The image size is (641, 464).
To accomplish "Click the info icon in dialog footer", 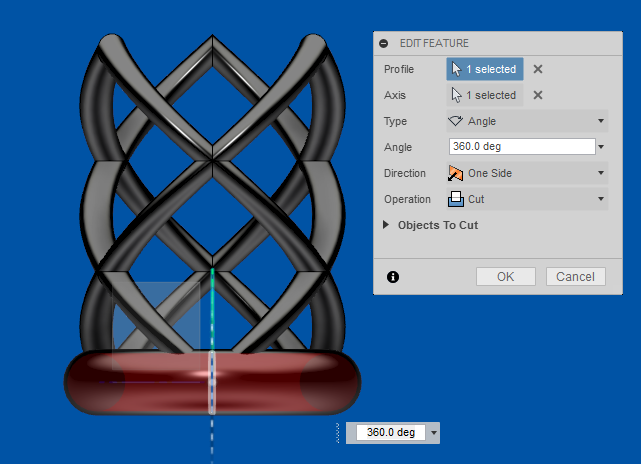I will click(x=393, y=277).
